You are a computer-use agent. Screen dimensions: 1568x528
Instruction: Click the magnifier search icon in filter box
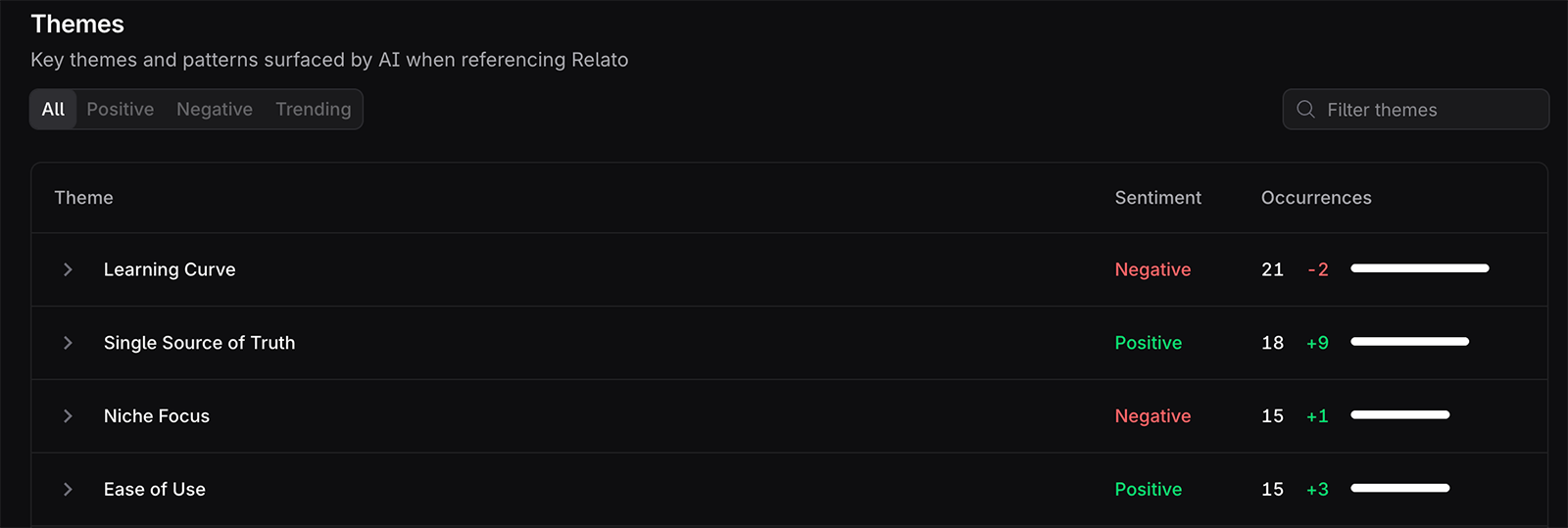coord(1305,110)
